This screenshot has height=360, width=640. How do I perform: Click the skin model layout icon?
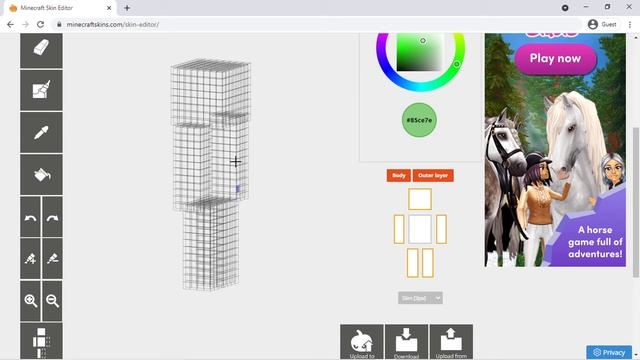pos(41,341)
